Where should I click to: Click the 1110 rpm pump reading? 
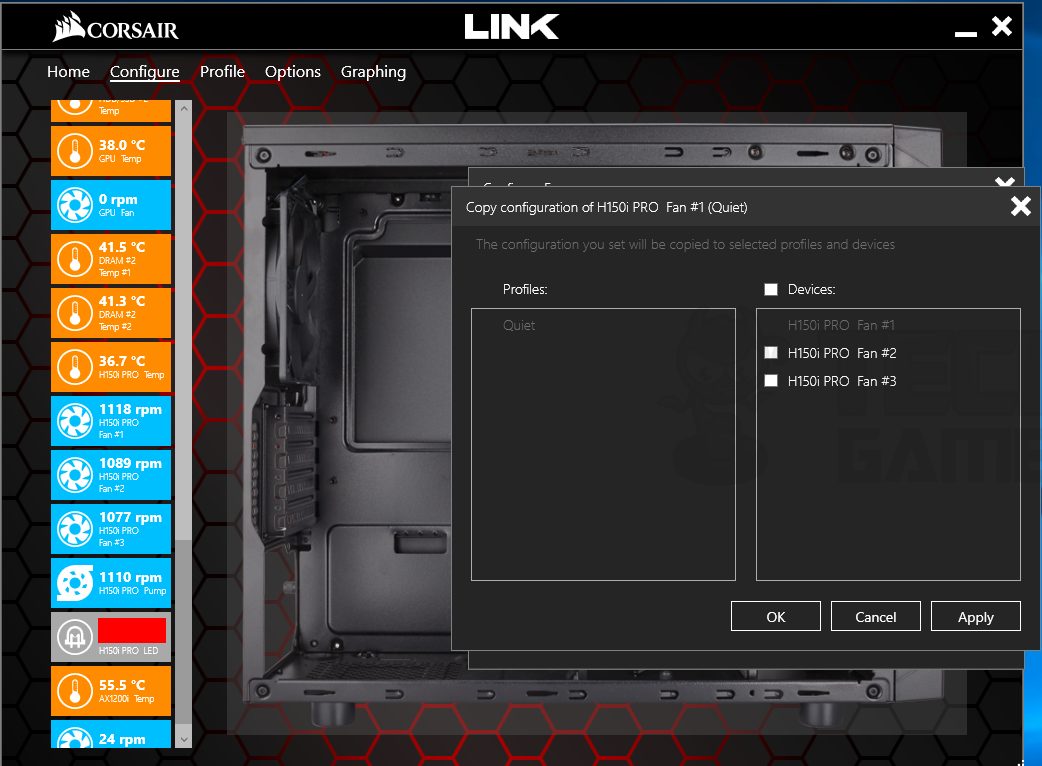130,577
